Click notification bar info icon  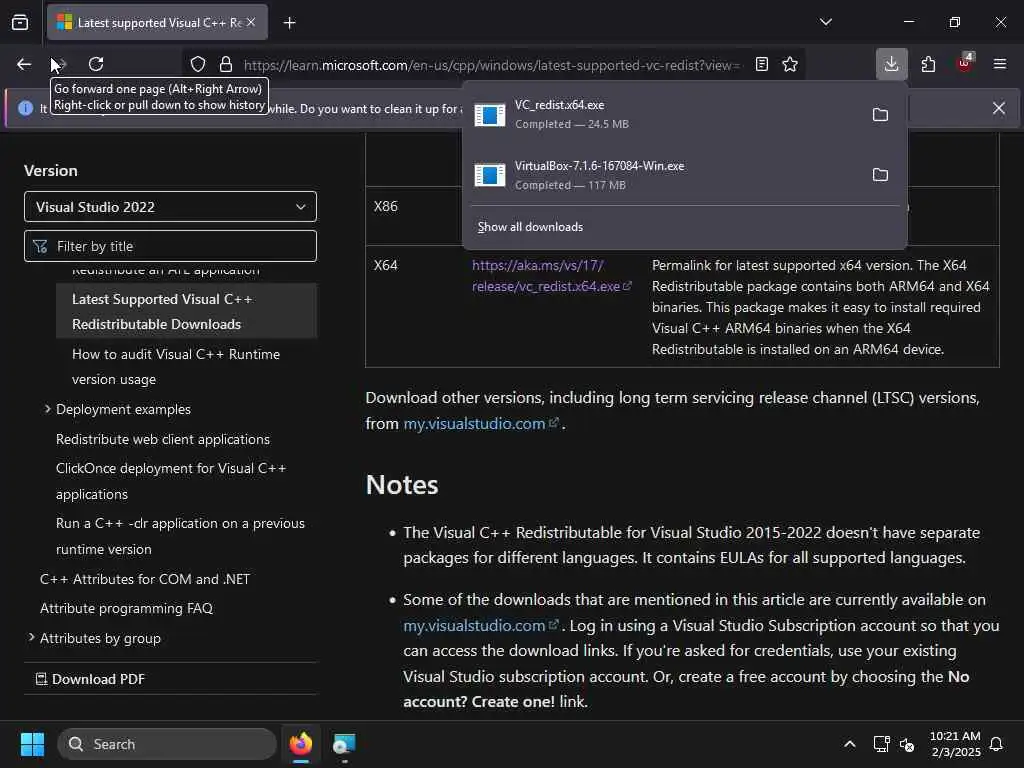(x=25, y=108)
